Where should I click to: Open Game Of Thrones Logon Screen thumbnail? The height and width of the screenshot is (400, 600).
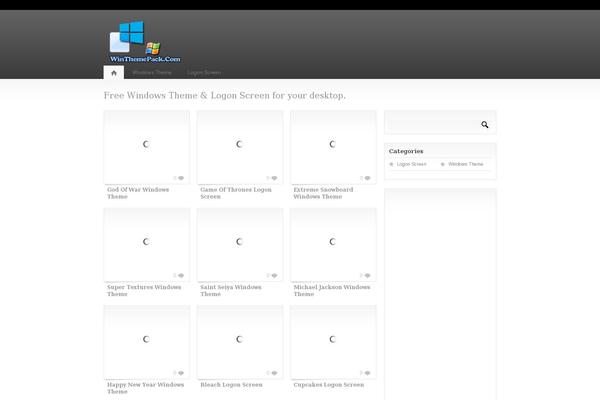click(x=240, y=147)
